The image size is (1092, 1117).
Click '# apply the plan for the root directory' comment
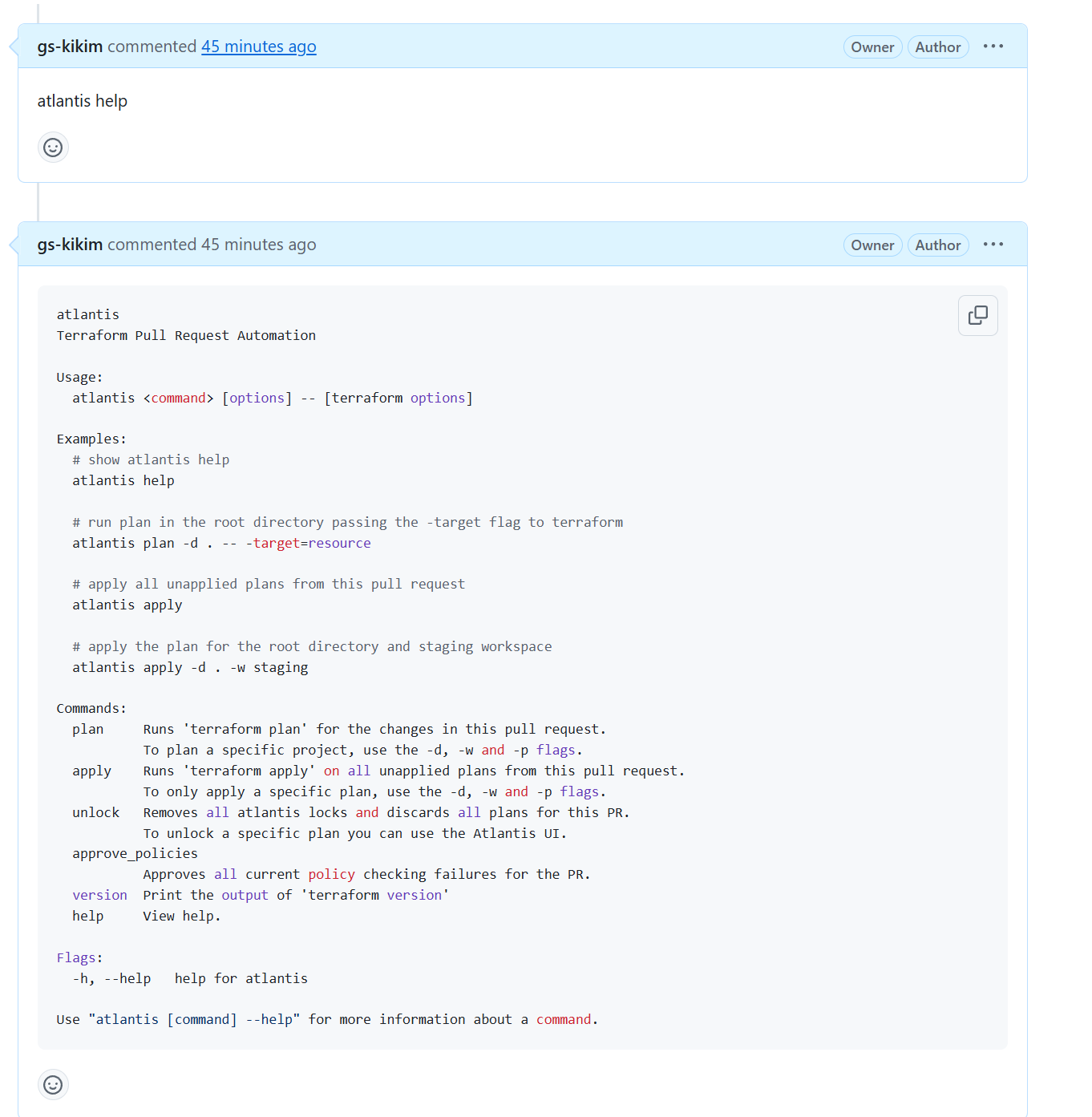pos(312,646)
